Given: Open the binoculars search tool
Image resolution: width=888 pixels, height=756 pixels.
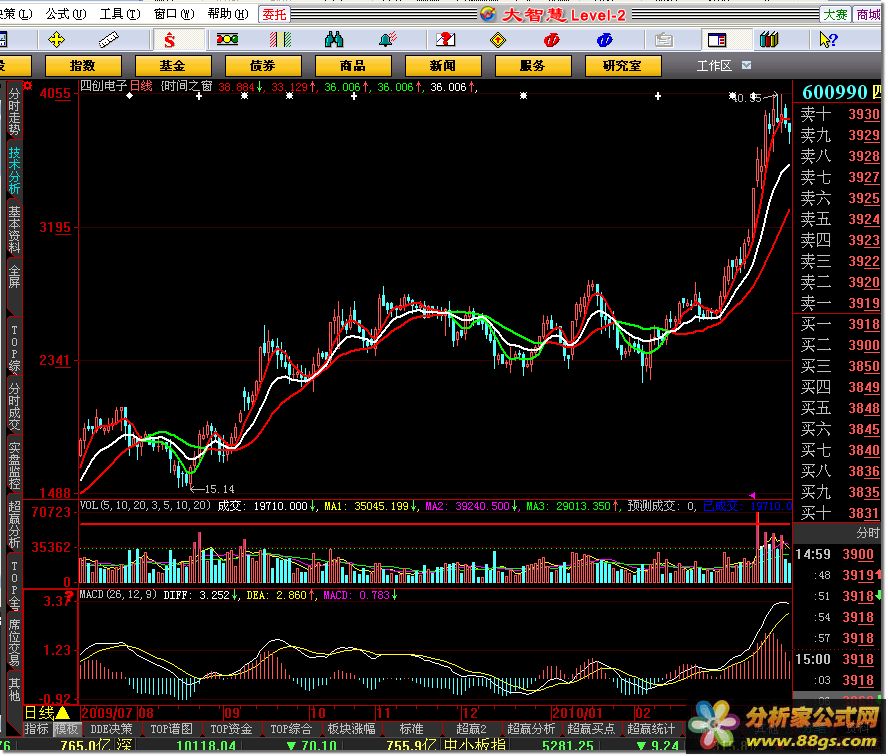Looking at the screenshot, I should pyautogui.click(x=334, y=40).
